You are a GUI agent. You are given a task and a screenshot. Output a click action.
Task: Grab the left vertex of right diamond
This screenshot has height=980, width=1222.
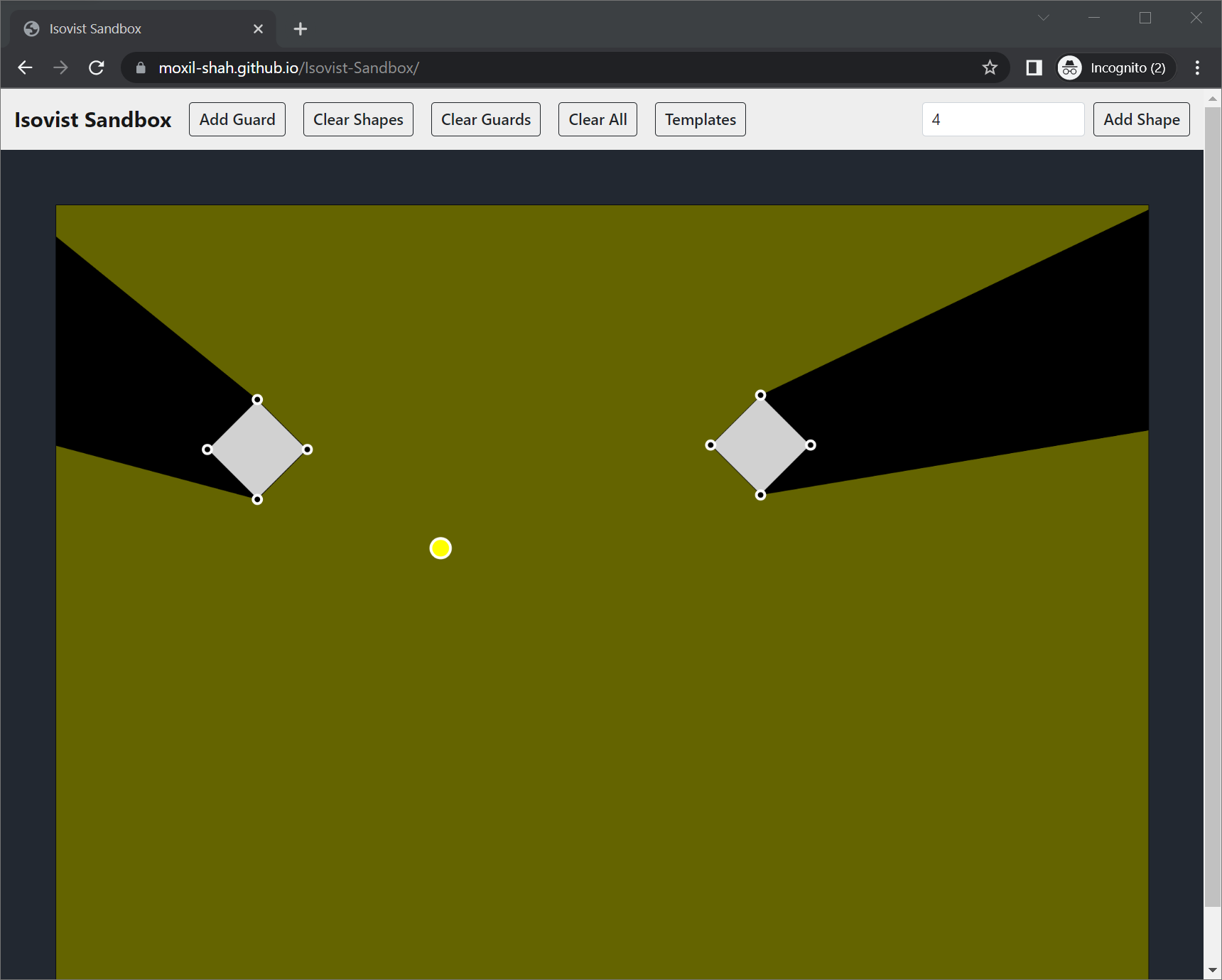click(710, 445)
